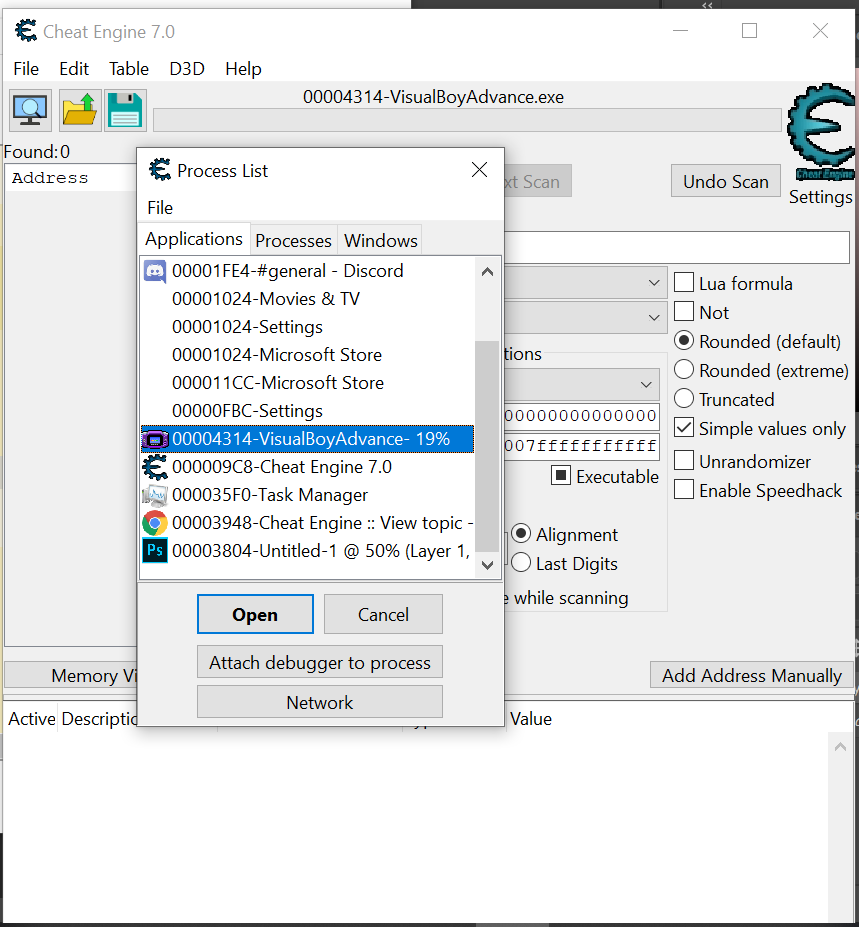The image size is (859, 927).
Task: Click the Attach debugger to process button
Action: click(320, 663)
